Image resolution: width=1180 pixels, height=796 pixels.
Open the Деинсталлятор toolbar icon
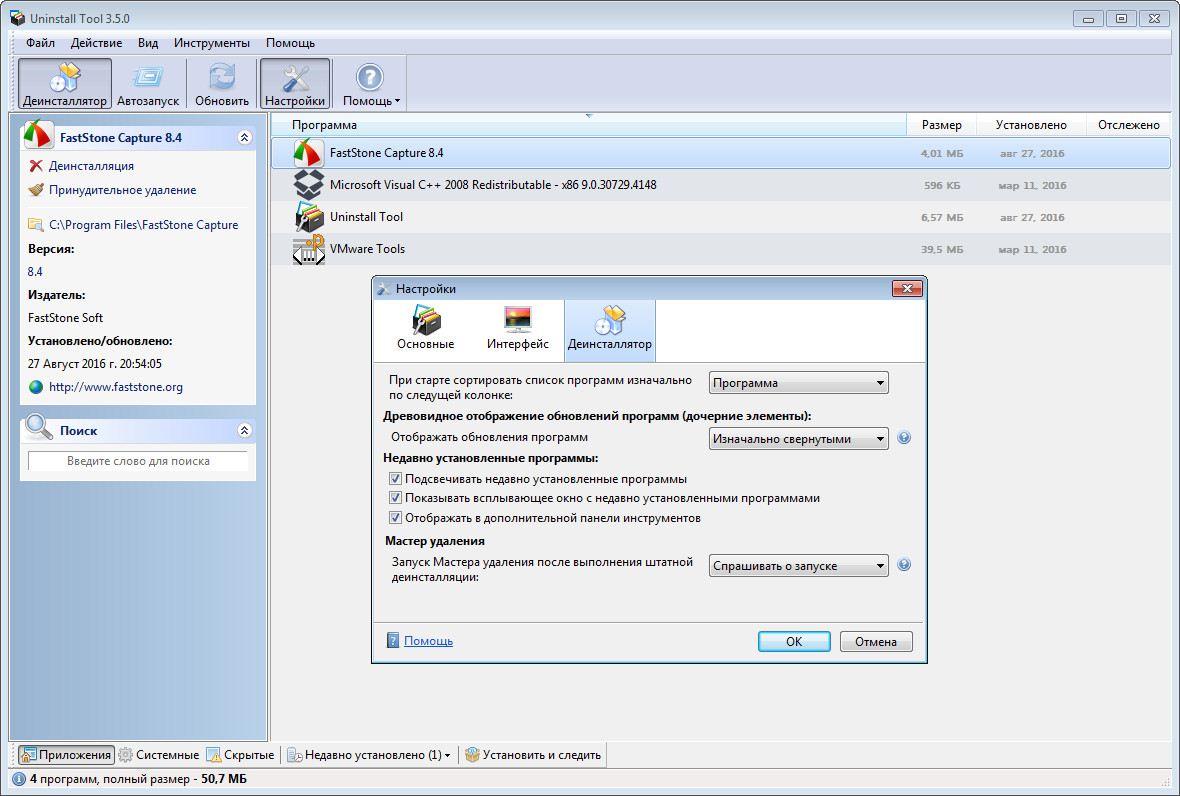[65, 84]
